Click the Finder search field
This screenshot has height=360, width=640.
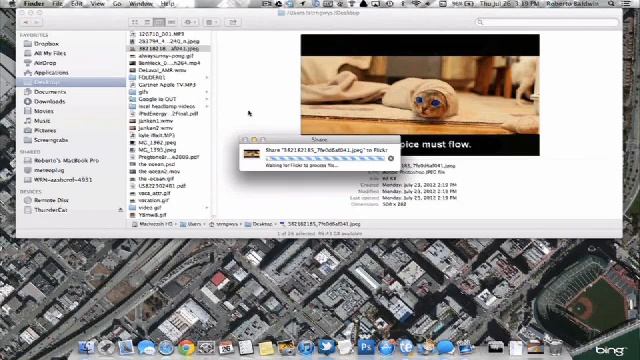pyautogui.click(x=547, y=22)
